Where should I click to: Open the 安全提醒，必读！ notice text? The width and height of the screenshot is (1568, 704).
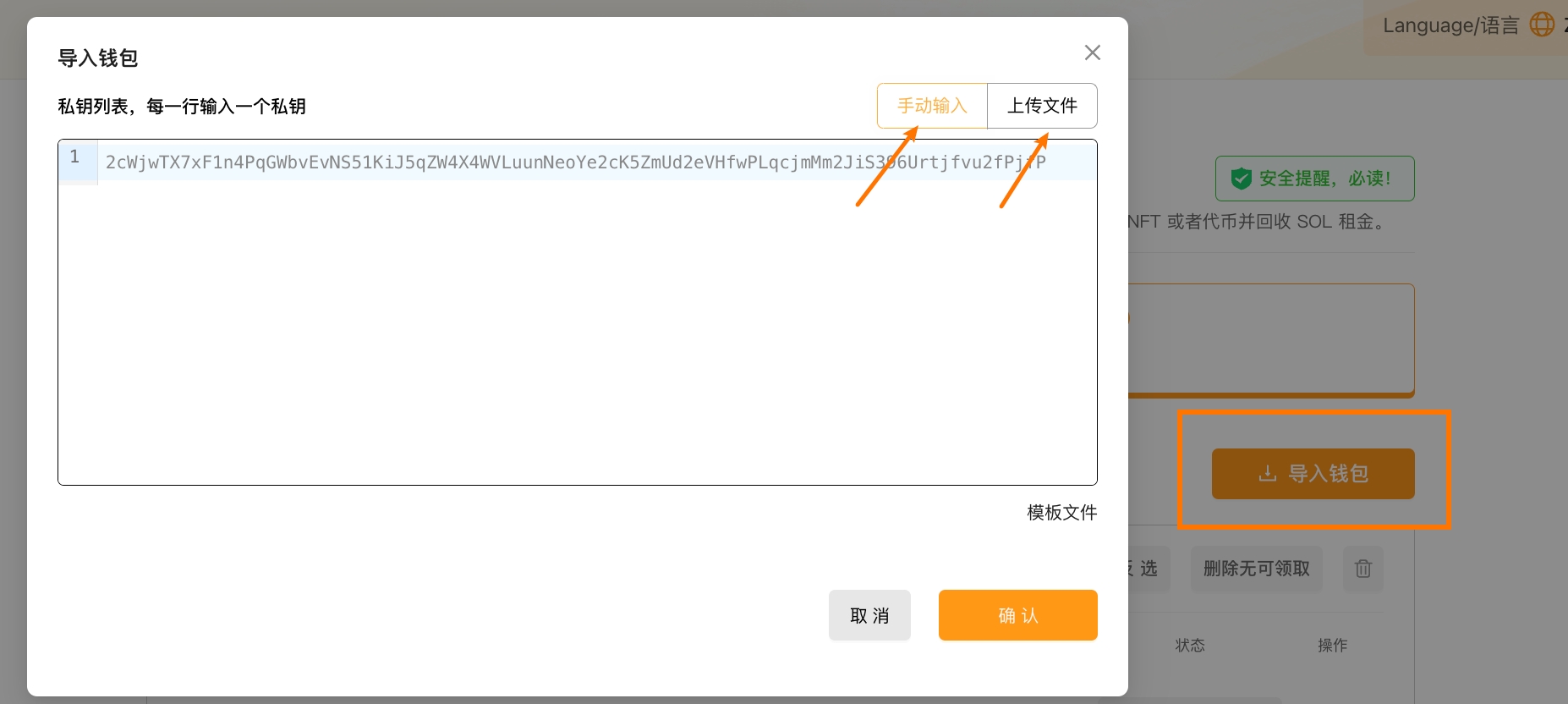tap(1324, 179)
